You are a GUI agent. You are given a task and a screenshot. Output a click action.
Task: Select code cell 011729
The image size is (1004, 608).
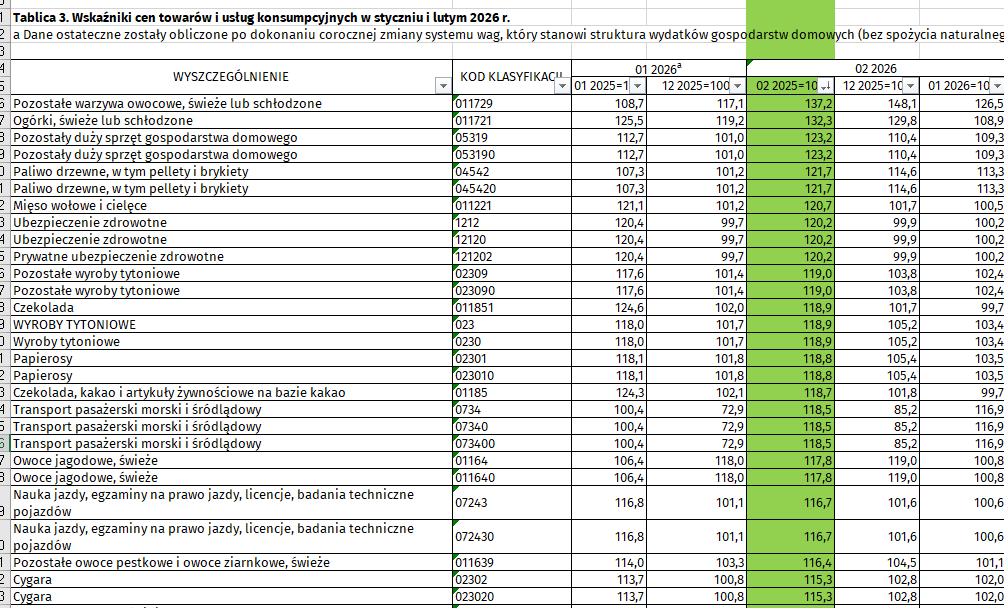tap(512, 104)
